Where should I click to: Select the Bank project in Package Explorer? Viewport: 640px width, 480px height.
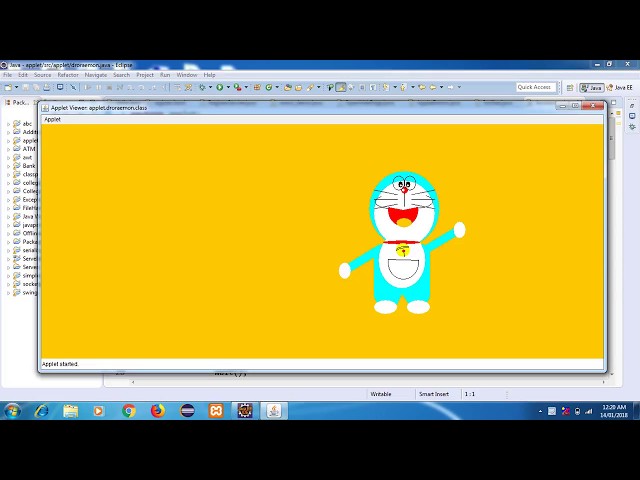(24, 166)
